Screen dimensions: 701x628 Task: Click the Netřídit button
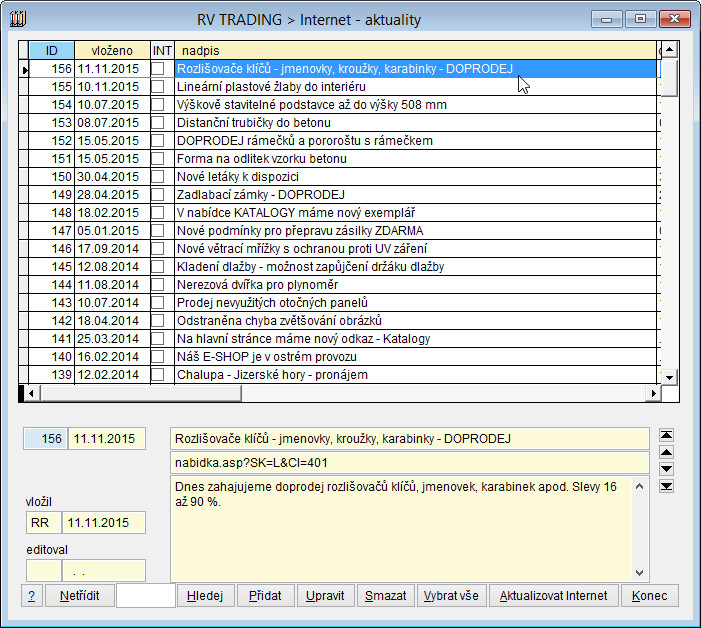tap(80, 595)
